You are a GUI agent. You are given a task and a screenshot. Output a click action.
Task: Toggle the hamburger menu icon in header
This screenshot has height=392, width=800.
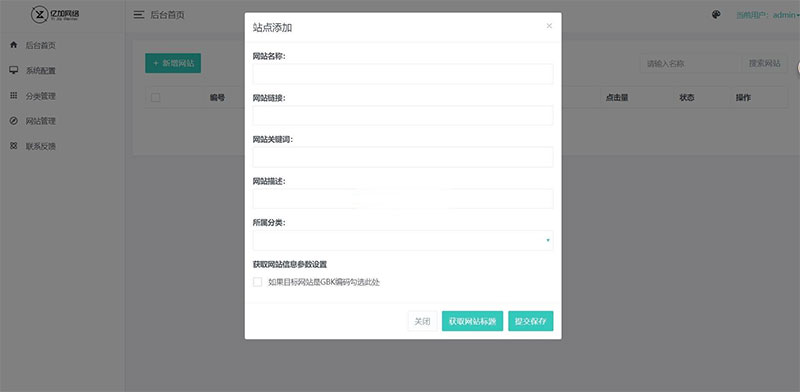tap(139, 15)
